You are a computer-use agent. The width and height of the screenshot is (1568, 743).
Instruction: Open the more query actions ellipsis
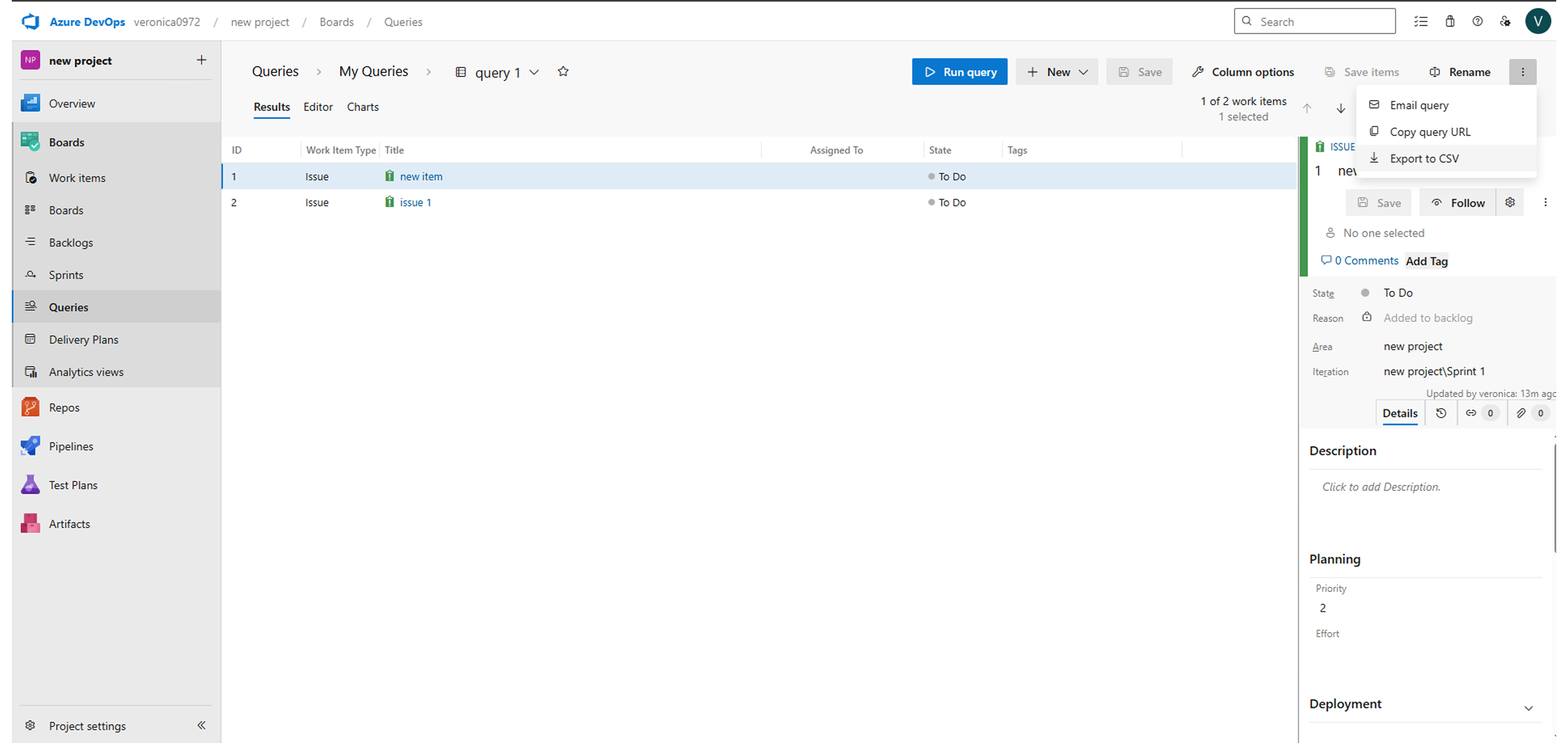click(x=1522, y=72)
